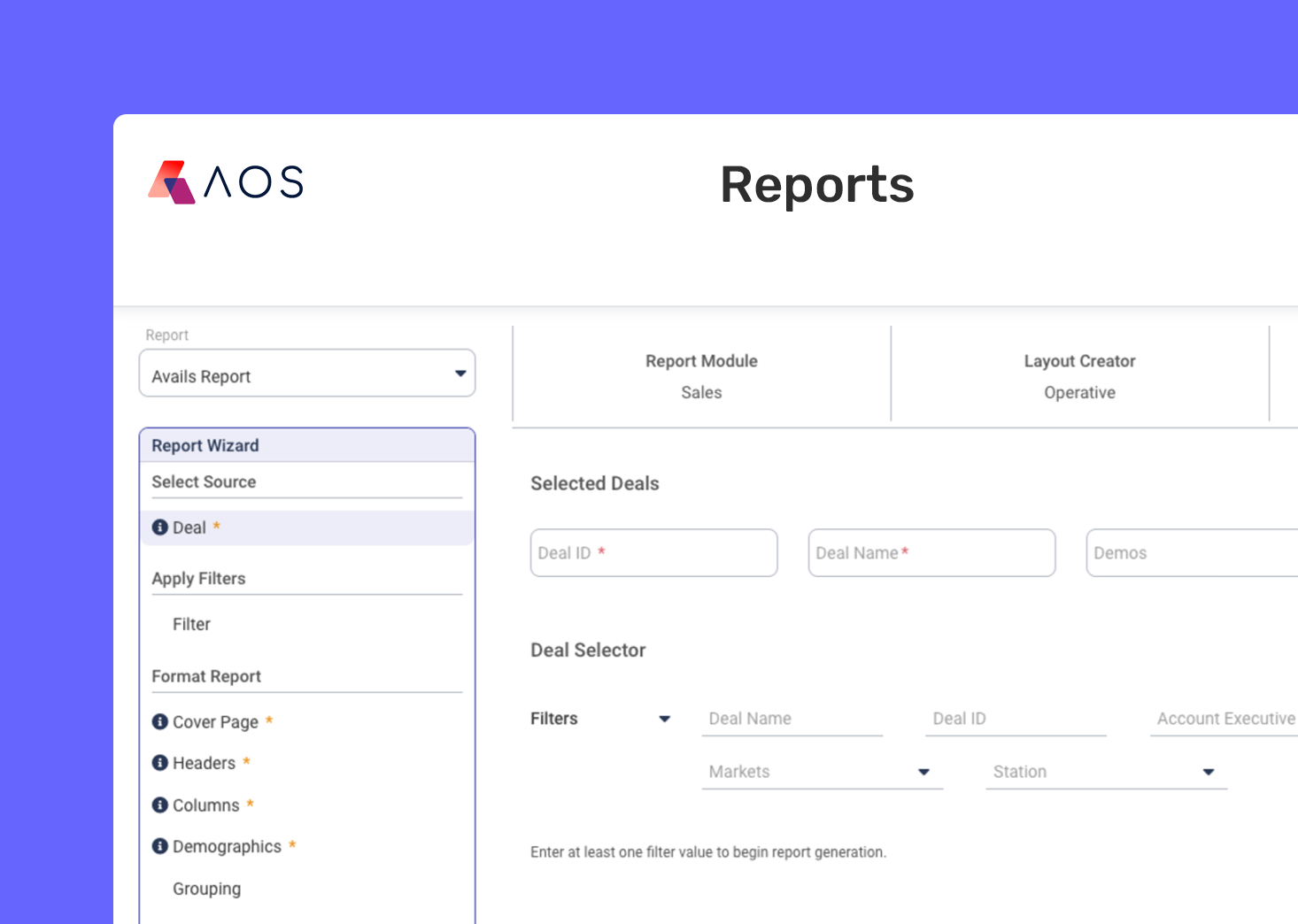Click the info icon beside Headers
The image size is (1298, 924).
click(x=159, y=762)
